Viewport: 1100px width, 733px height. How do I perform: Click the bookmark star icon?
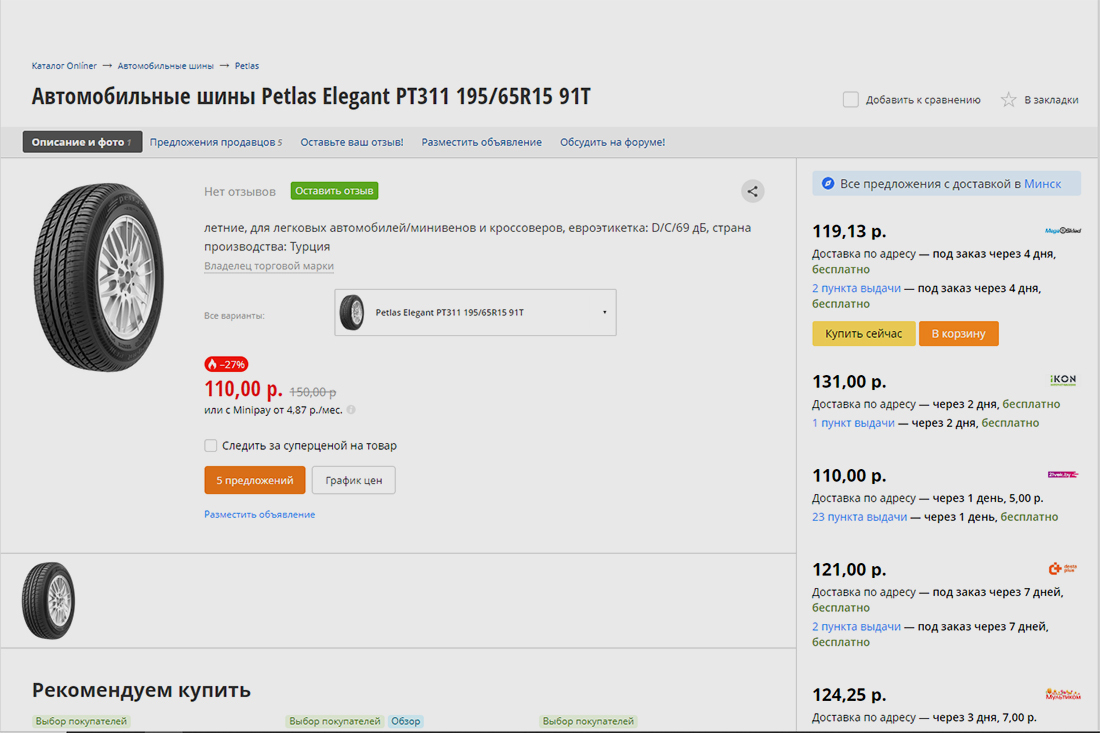[x=1008, y=100]
